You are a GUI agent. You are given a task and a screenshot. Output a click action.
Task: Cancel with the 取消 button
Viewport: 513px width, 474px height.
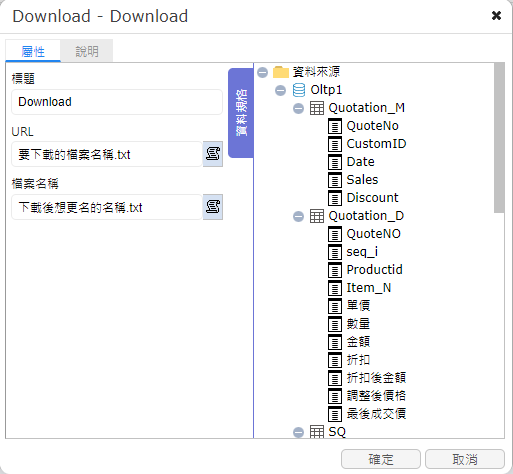point(465,459)
